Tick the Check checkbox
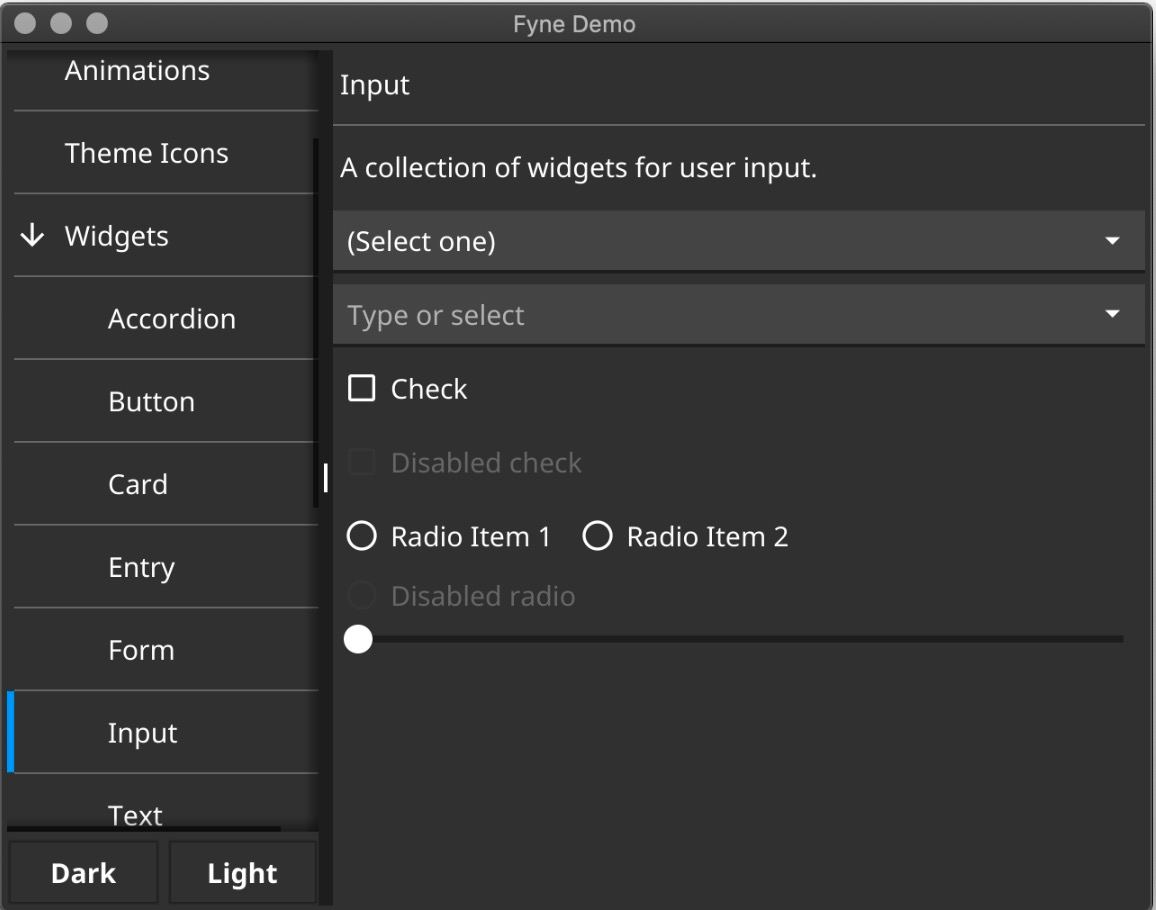The image size is (1156, 910). coord(361,388)
